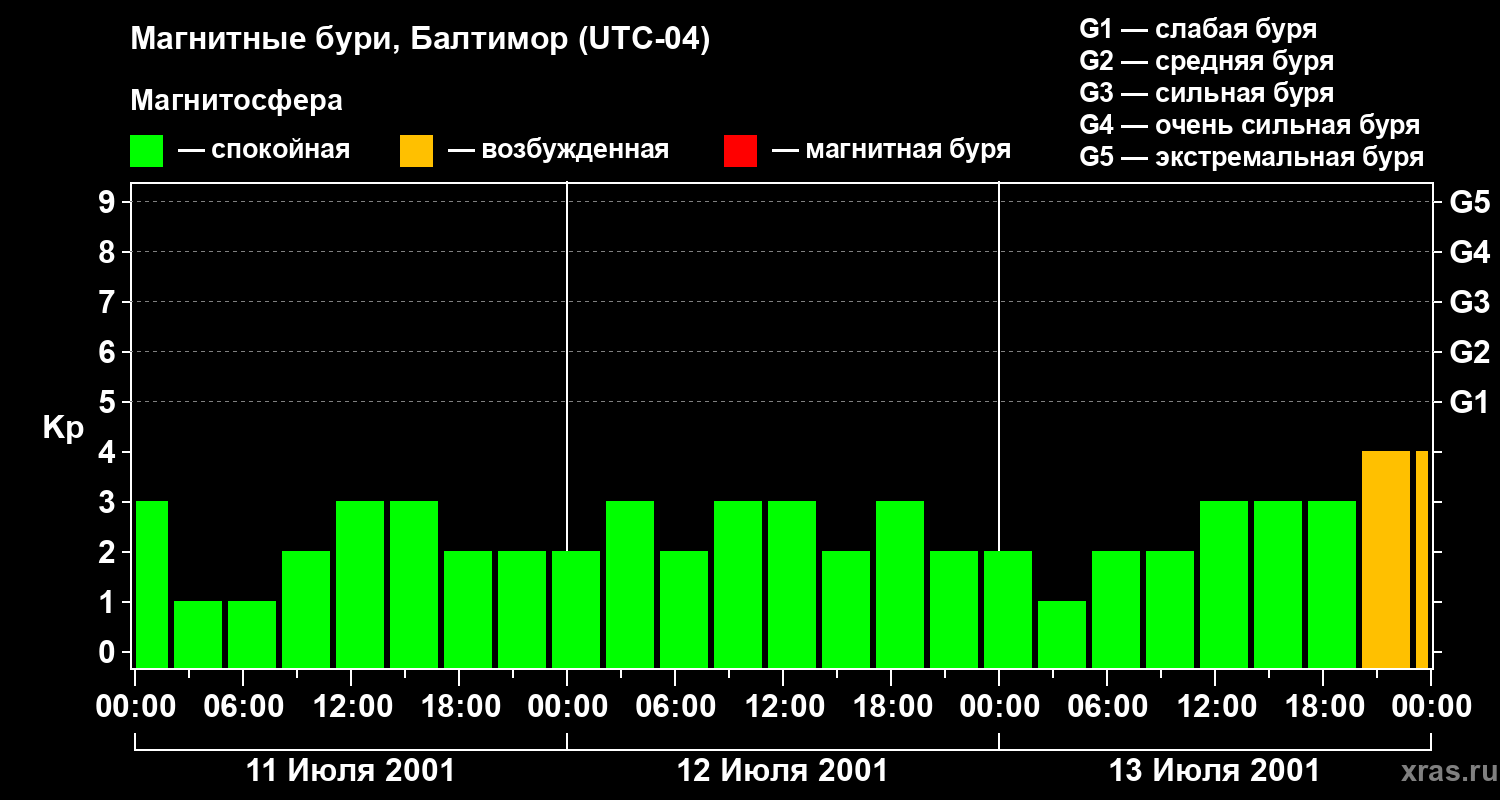The image size is (1500, 800).
Task: Click the «12:00» time label for 11 July
Action: click(x=351, y=707)
